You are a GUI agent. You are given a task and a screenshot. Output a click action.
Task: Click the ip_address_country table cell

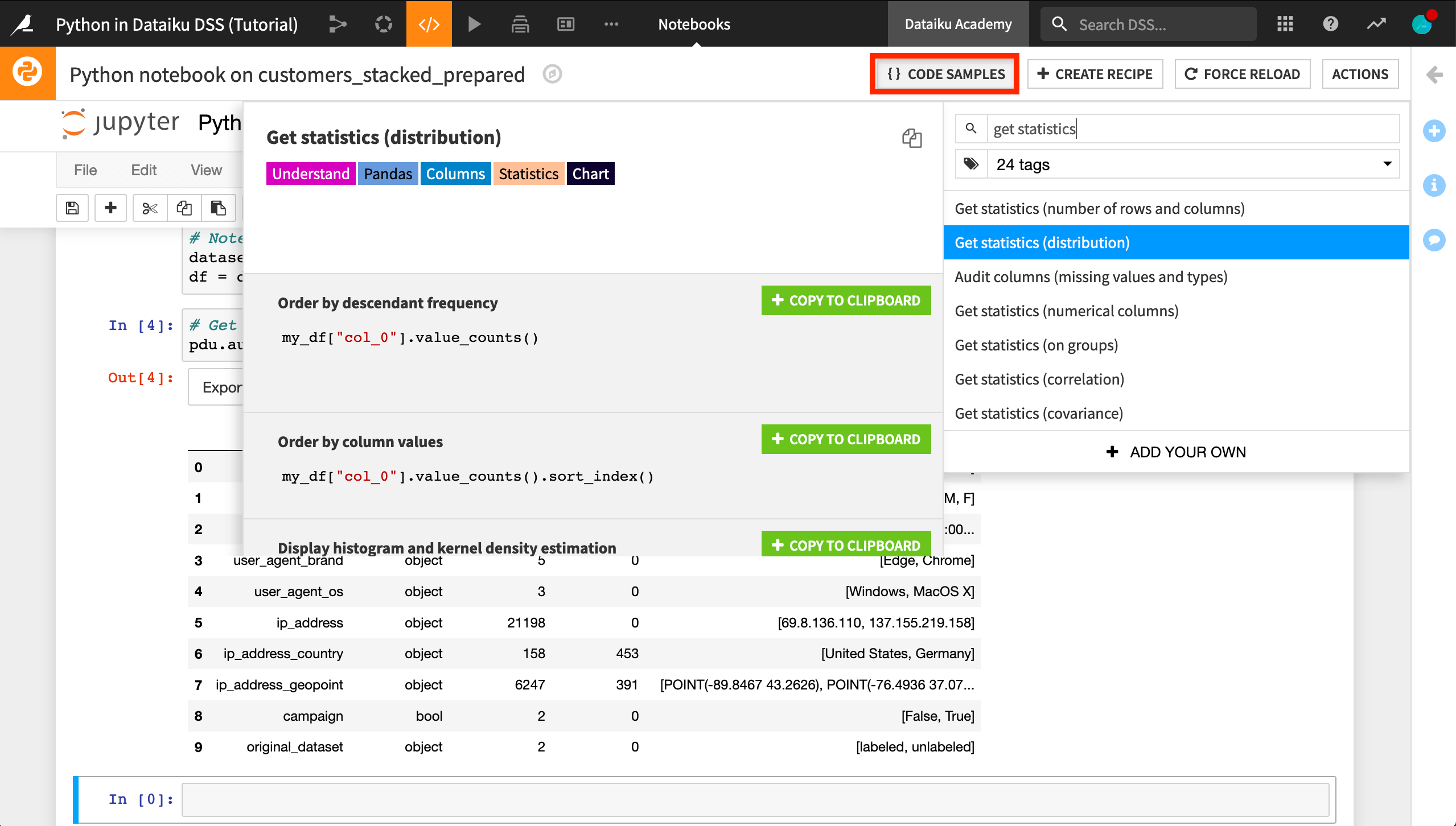point(283,654)
